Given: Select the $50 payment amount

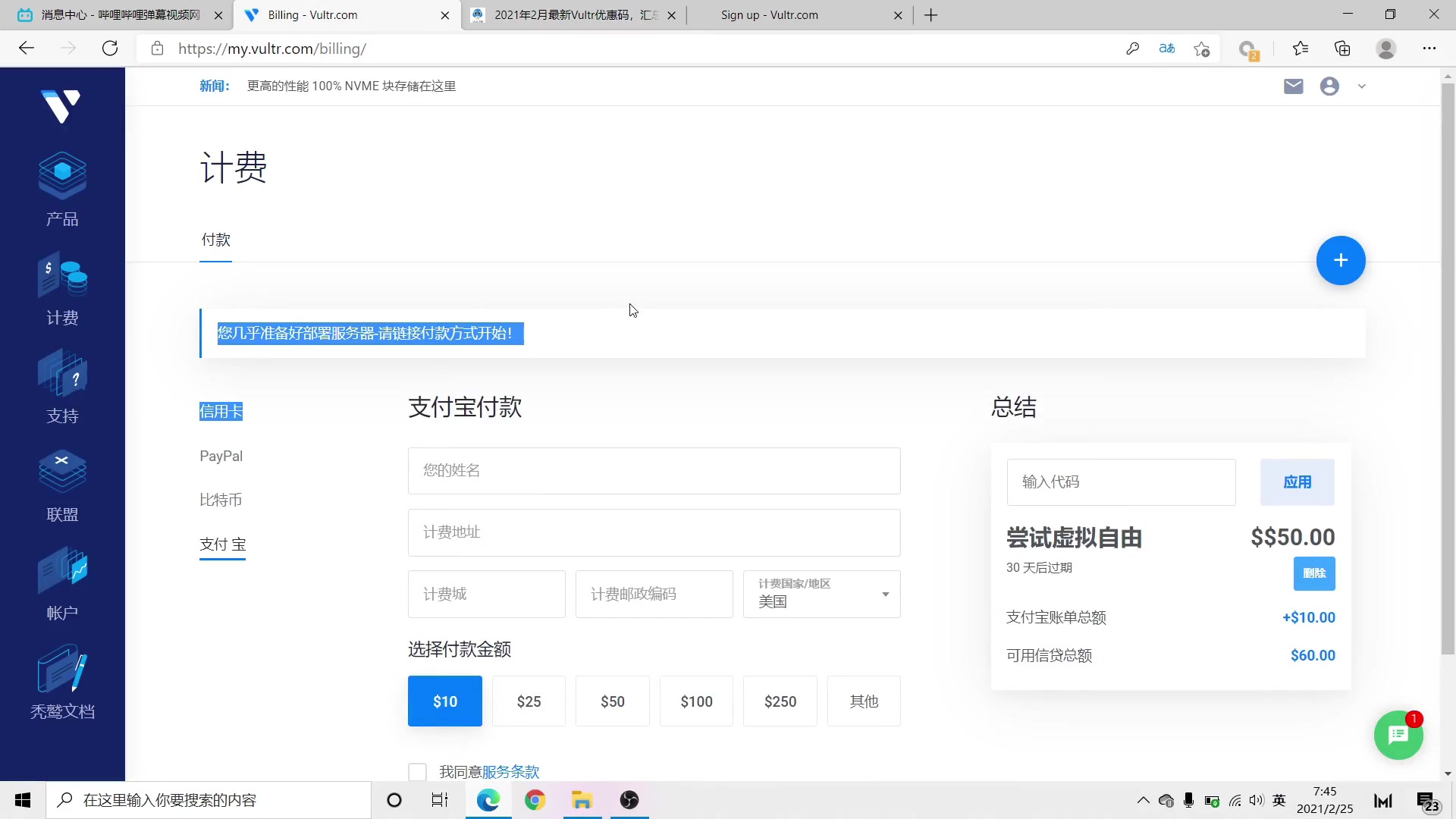Looking at the screenshot, I should point(612,701).
